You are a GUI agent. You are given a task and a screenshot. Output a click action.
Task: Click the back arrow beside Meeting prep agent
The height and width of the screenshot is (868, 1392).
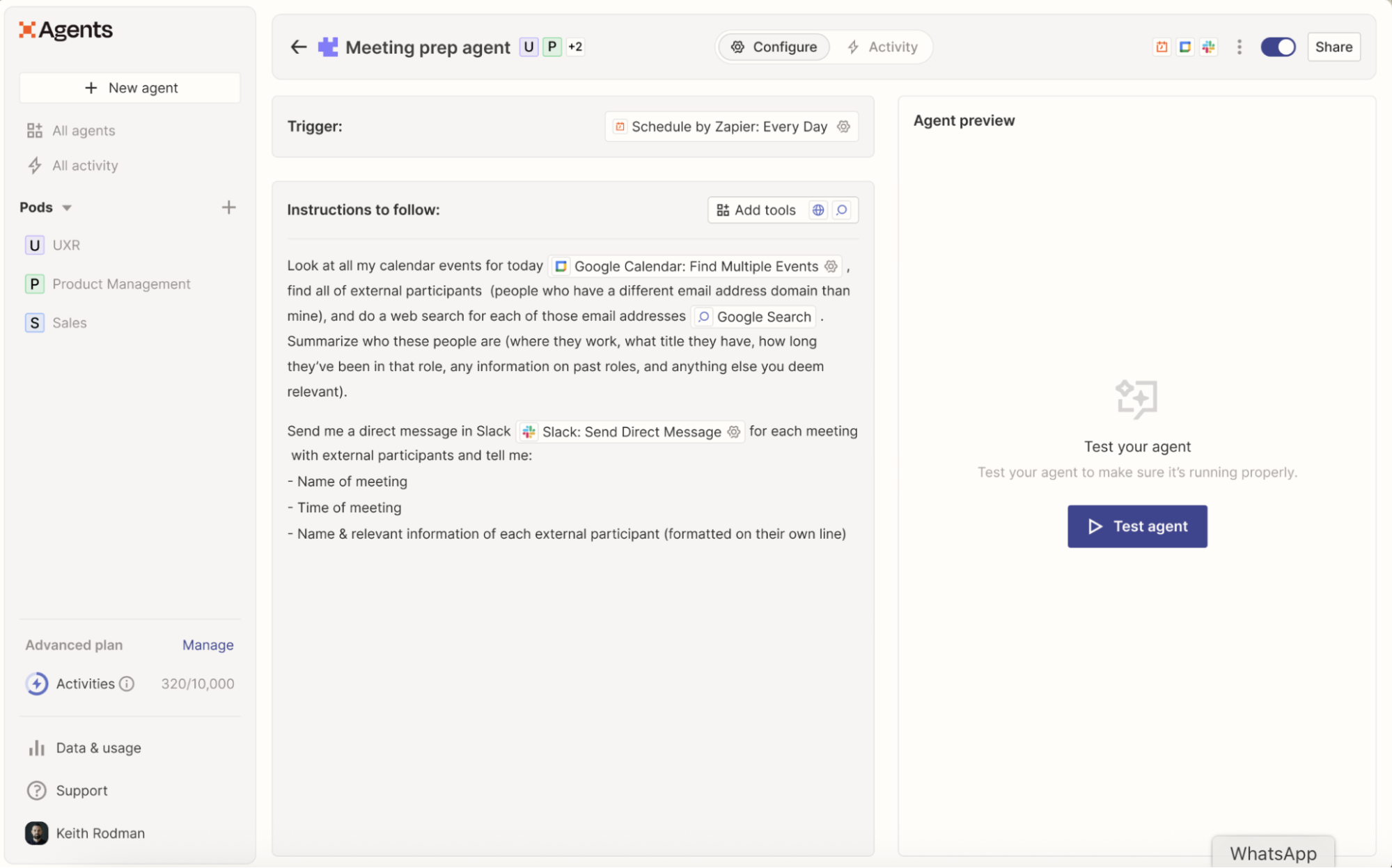click(x=299, y=47)
